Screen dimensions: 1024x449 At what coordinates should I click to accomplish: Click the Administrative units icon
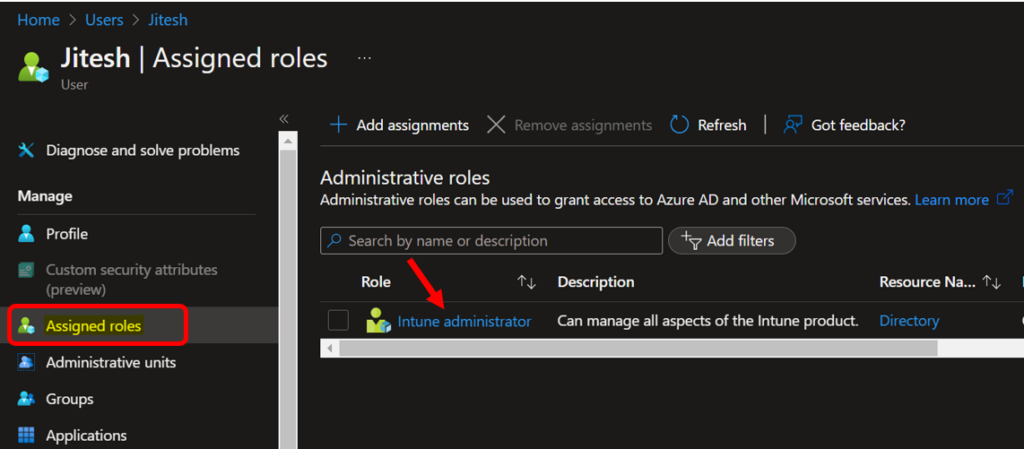(x=26, y=362)
